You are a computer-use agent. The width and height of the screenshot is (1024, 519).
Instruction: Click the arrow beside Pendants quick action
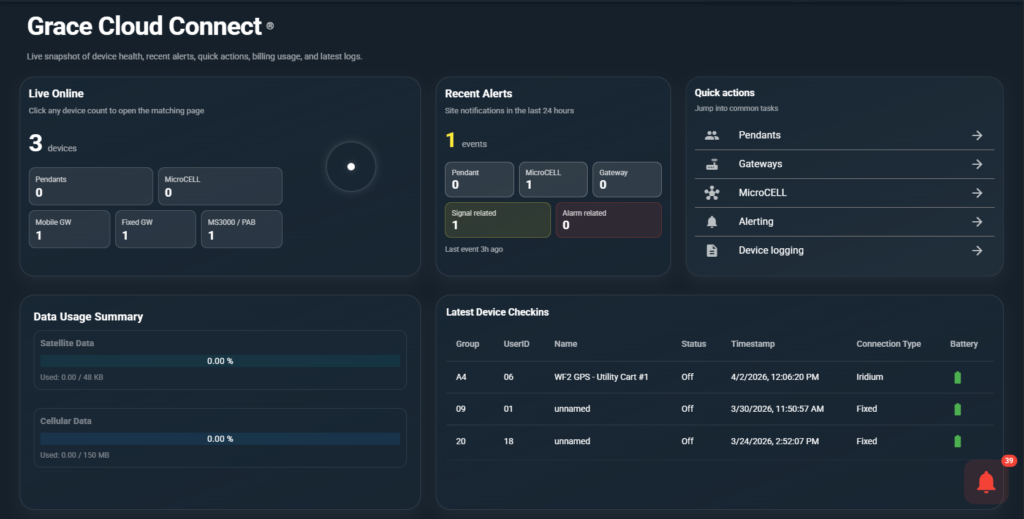coord(977,135)
